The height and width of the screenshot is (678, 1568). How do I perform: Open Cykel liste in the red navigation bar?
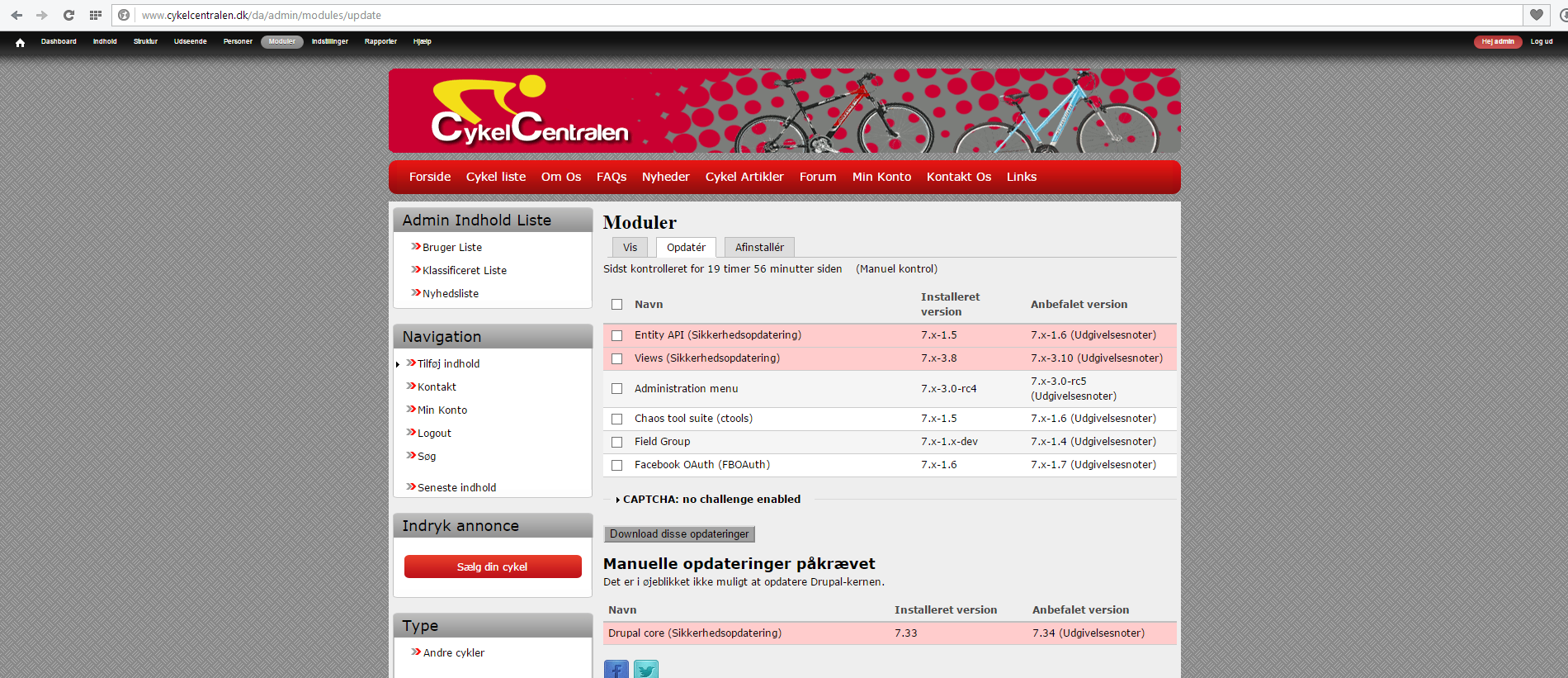point(495,177)
